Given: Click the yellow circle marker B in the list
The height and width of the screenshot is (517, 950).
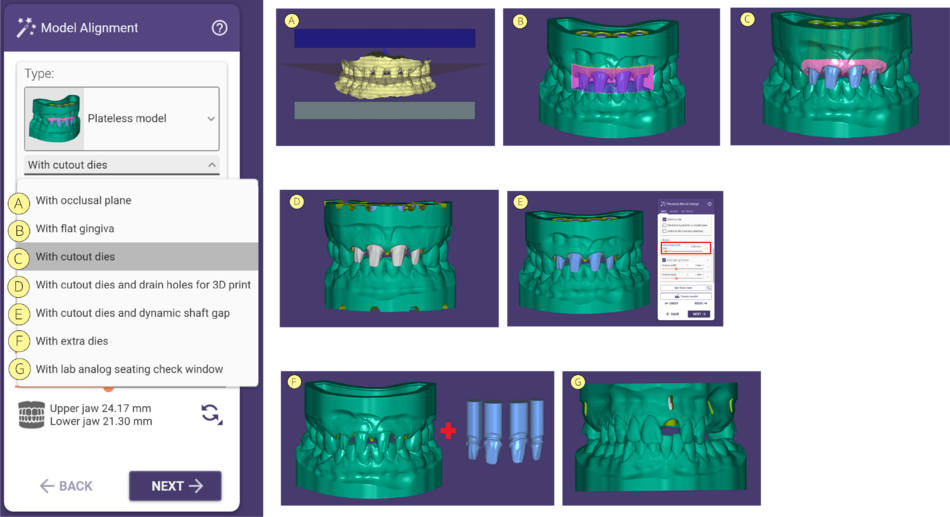Looking at the screenshot, I should click(19, 231).
